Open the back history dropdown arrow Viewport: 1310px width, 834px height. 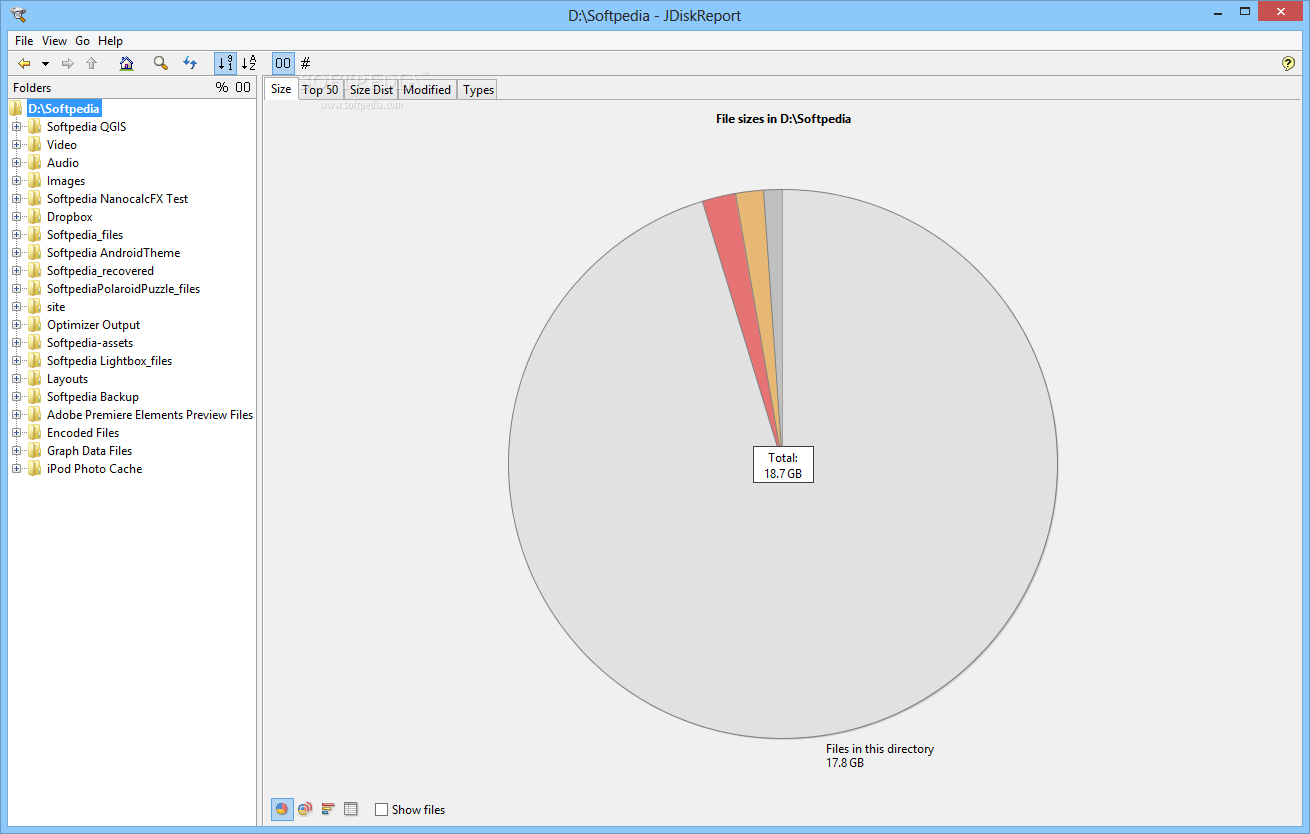tap(45, 63)
